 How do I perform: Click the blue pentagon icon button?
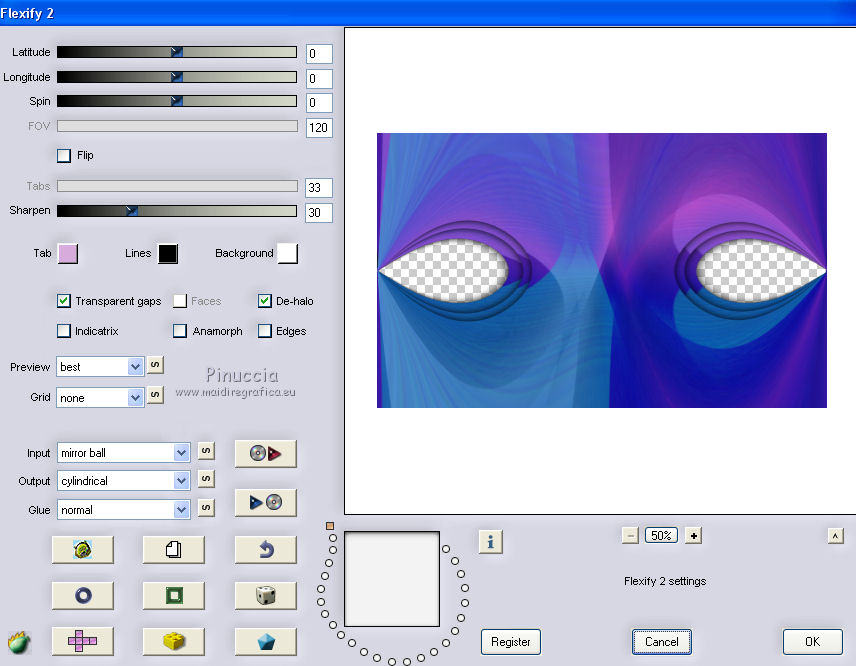[x=265, y=641]
